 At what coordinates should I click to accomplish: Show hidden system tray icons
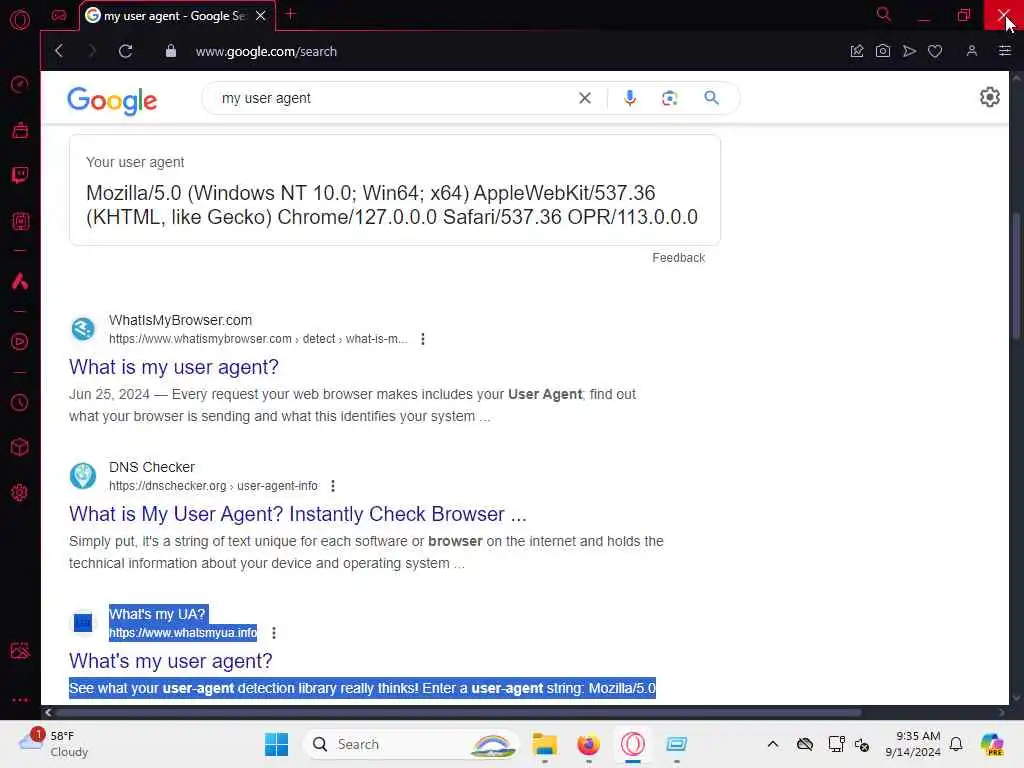click(773, 744)
